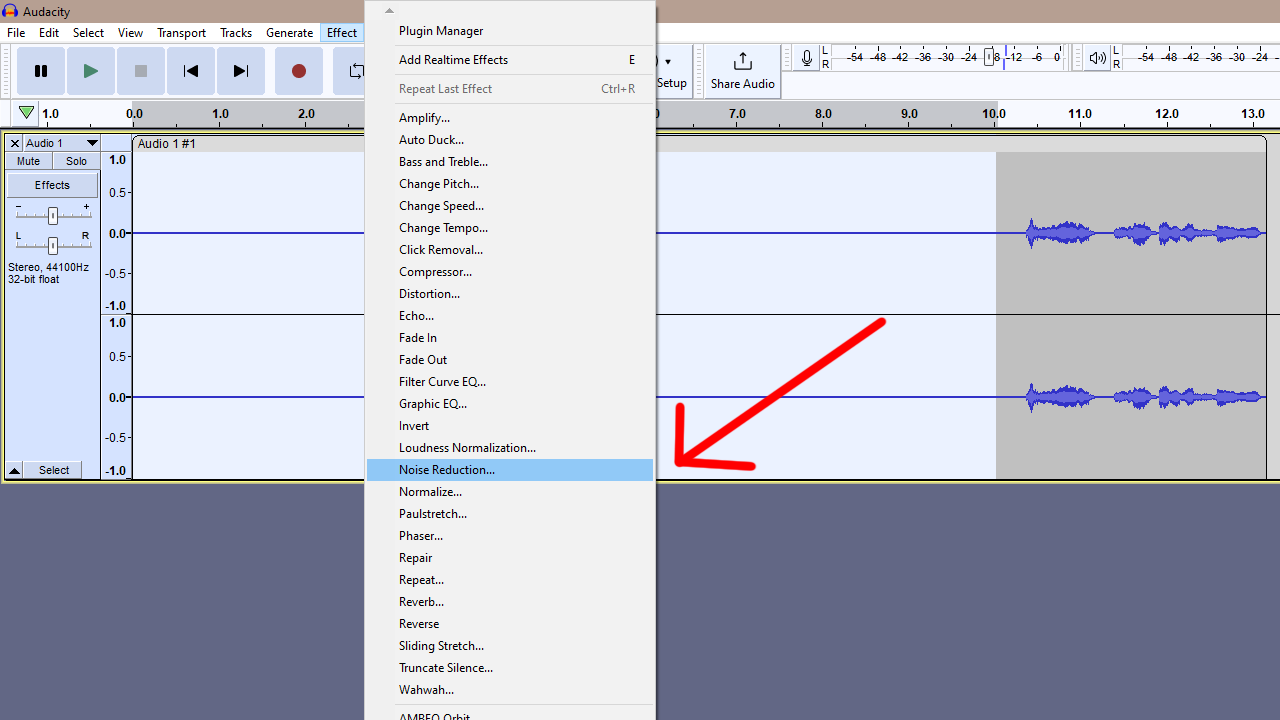Select the Wahwah effect
1280x720 pixels.
[510, 690]
